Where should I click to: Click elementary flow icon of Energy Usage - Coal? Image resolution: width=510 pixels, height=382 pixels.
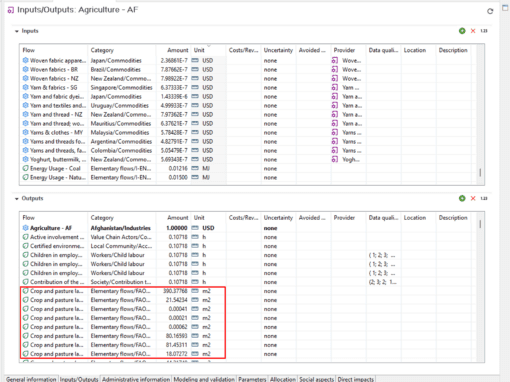click(x=25, y=168)
